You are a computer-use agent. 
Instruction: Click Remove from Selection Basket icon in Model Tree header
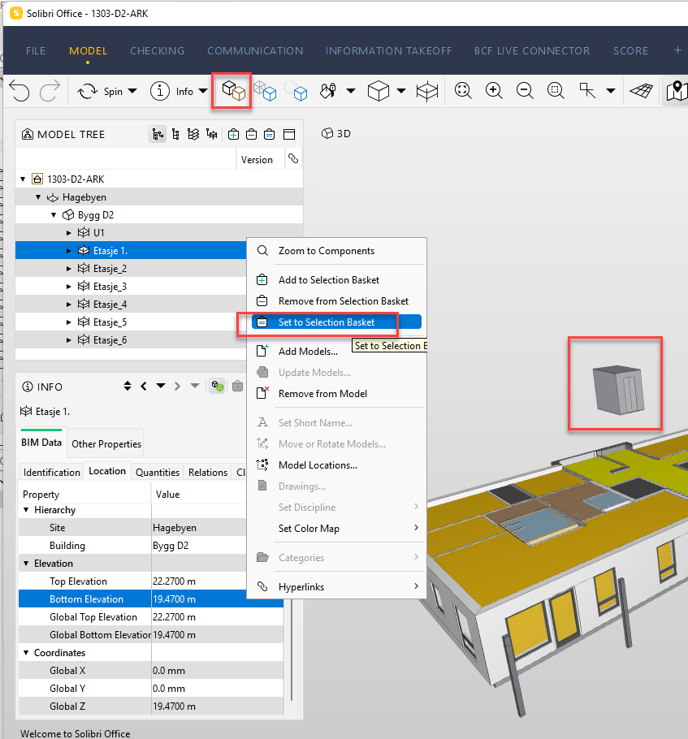[x=252, y=135]
